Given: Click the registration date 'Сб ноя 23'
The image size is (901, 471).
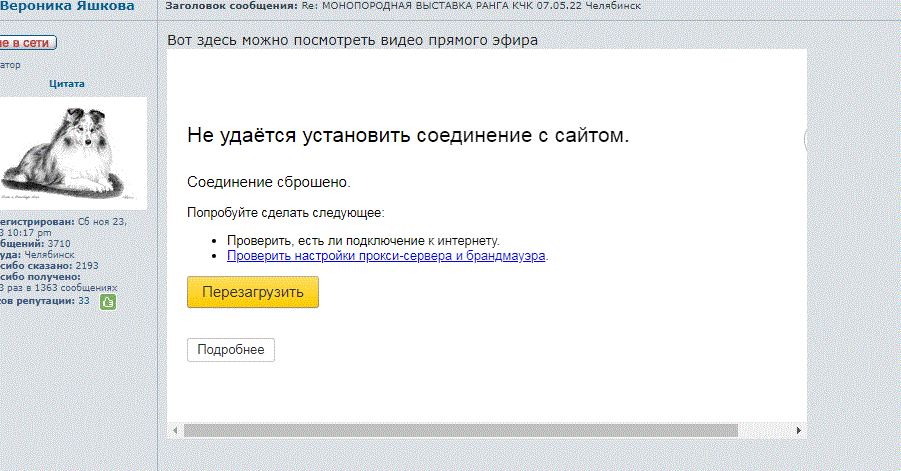Looking at the screenshot, I should 102,222.
